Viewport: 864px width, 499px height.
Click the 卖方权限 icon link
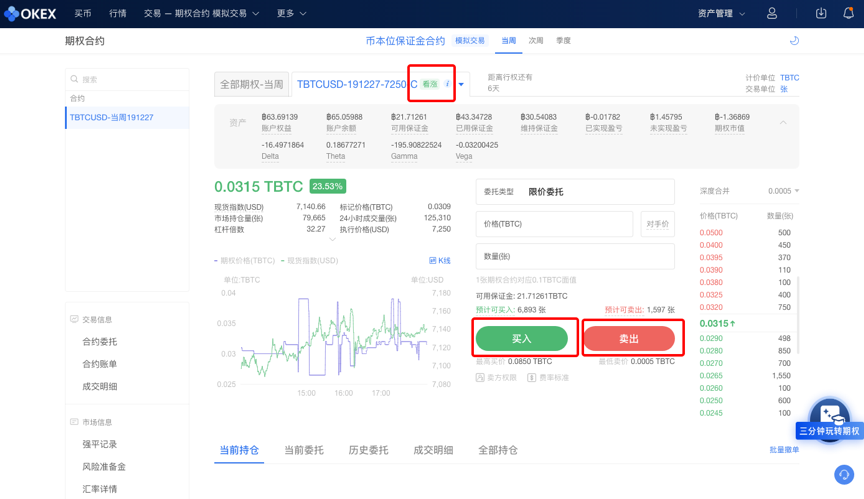496,378
